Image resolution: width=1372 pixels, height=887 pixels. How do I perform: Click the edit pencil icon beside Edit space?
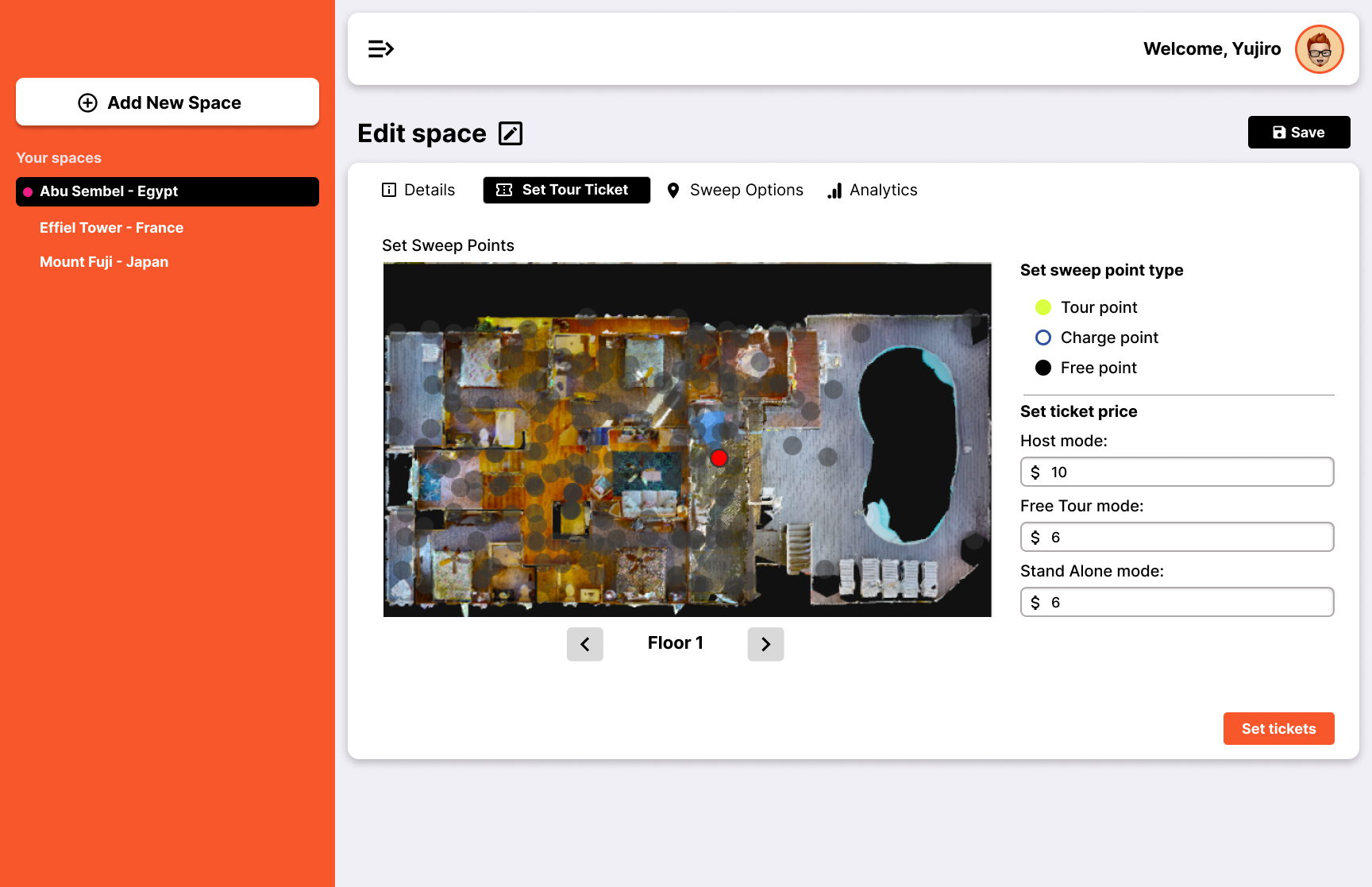[x=511, y=133]
